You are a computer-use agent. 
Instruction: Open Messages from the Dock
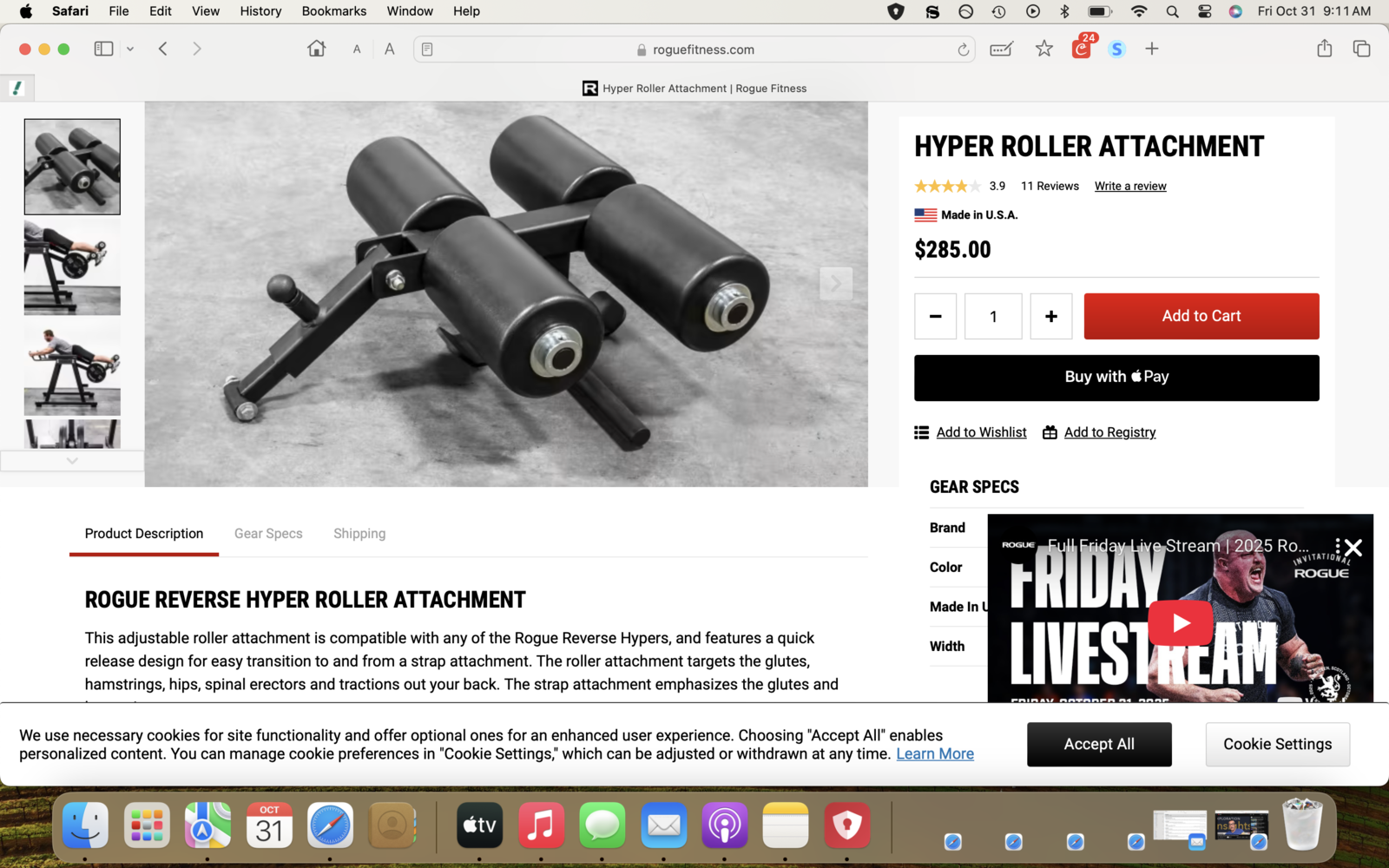[602, 825]
